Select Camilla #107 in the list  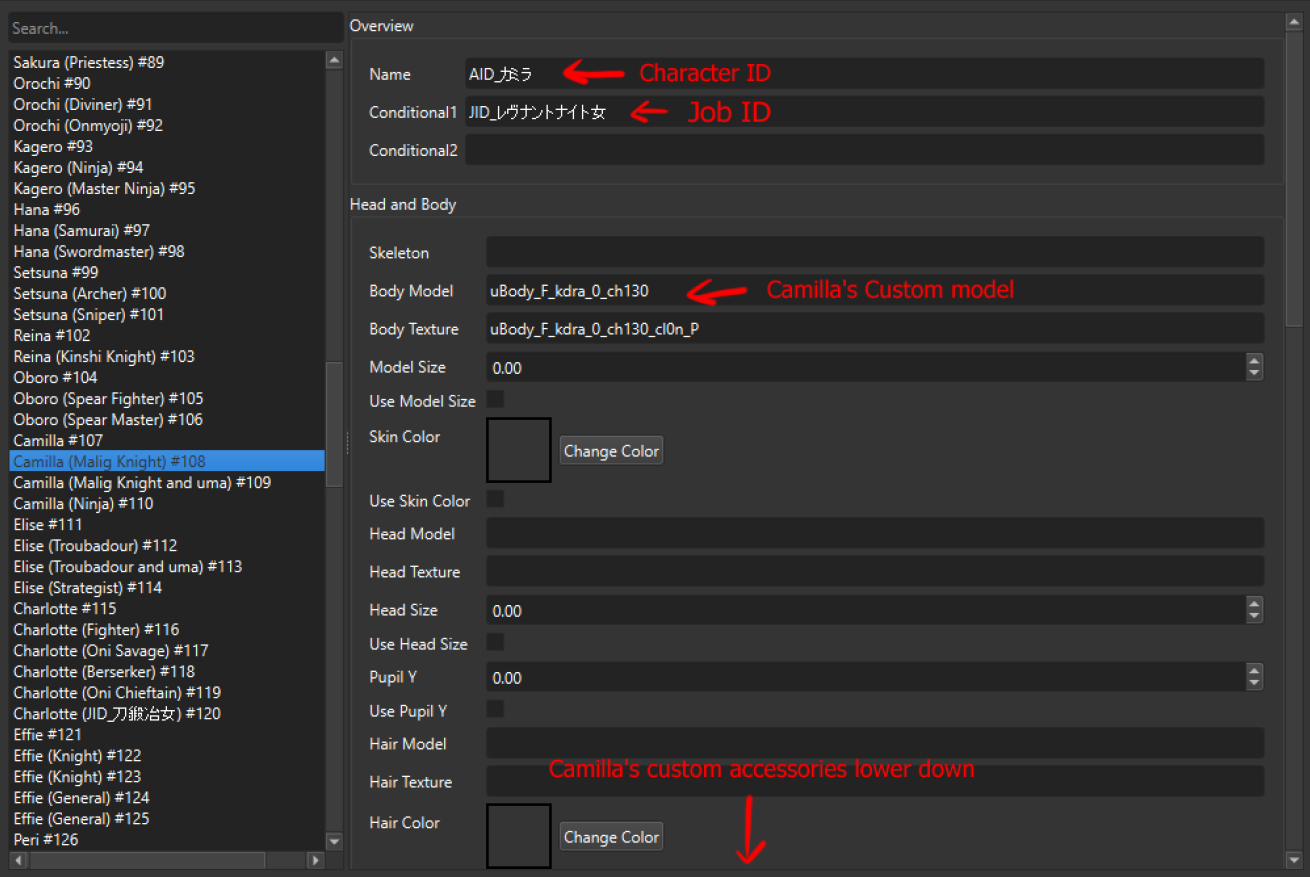[x=167, y=440]
